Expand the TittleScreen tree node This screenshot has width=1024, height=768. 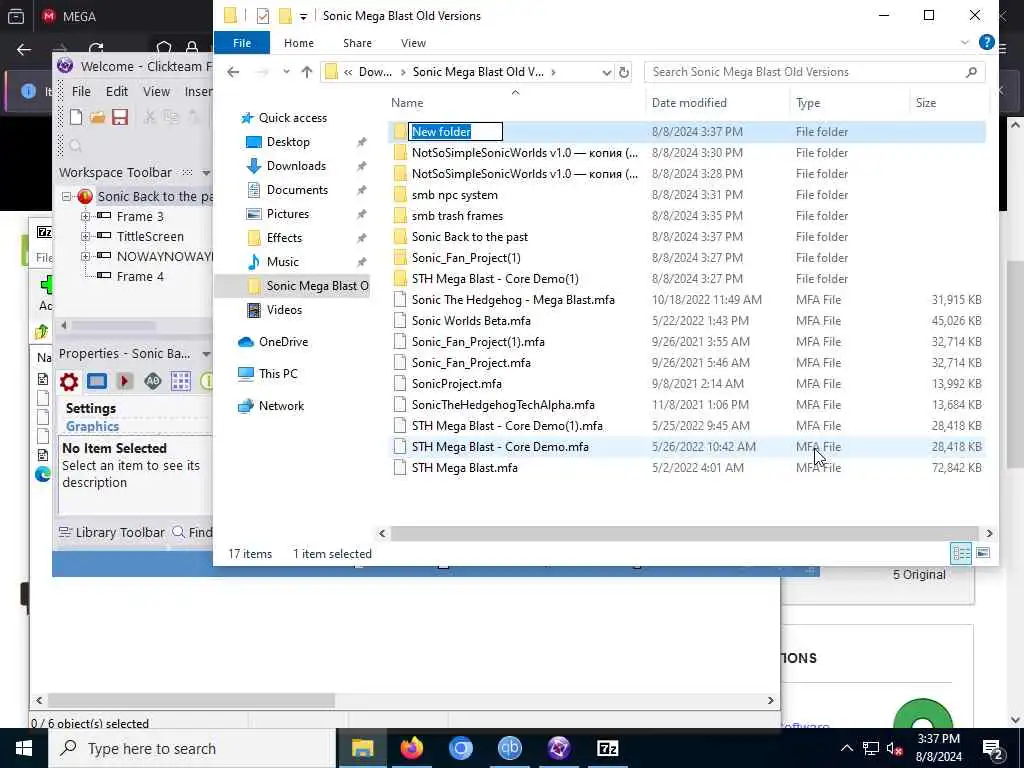pyautogui.click(x=85, y=236)
